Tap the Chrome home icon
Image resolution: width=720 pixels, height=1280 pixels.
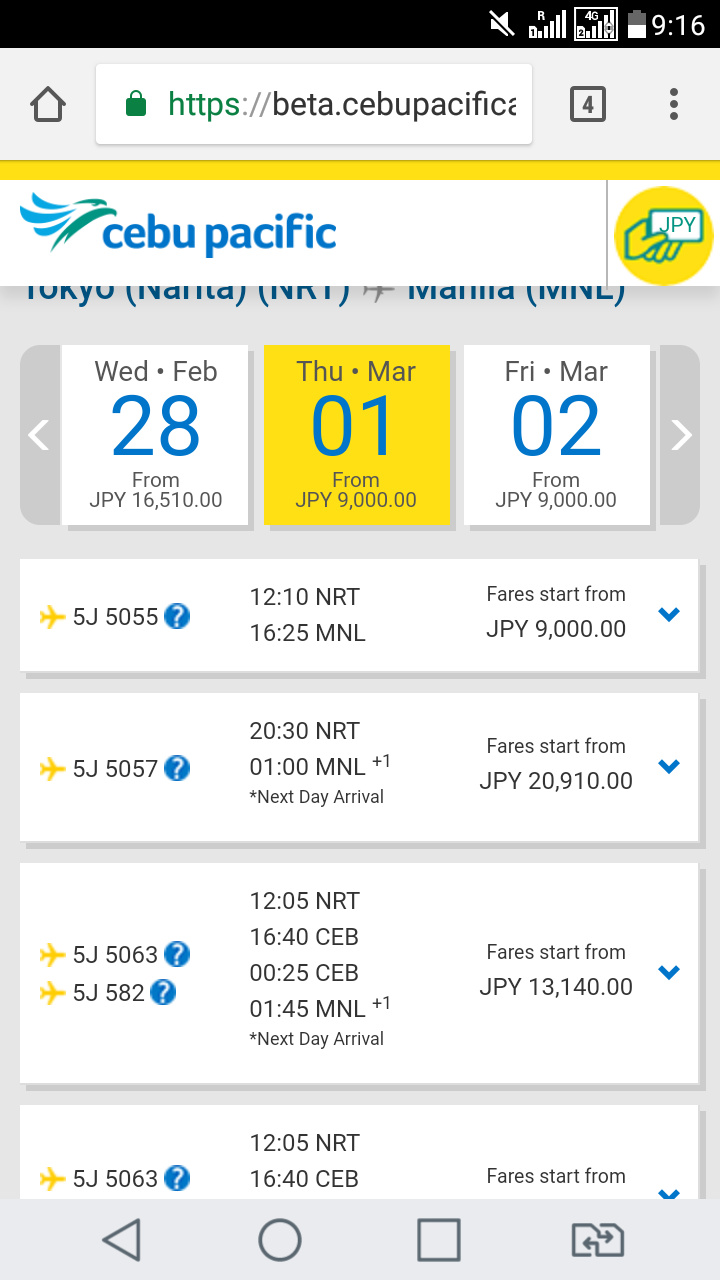pos(48,104)
